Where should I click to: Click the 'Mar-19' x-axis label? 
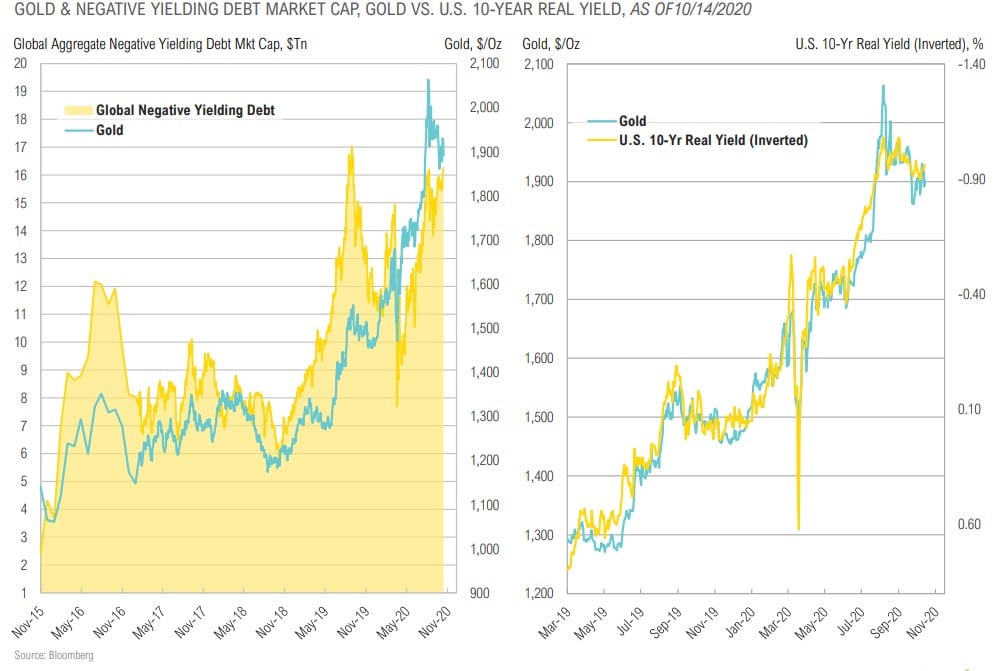[x=556, y=621]
